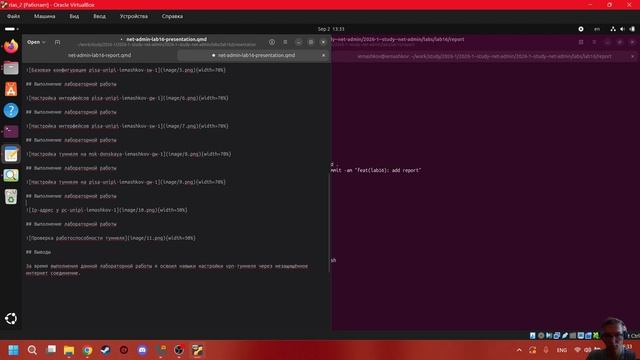Viewport: 640px width, 360px height.
Task: Click the image/8.png tunnel line in the editor
Action: coord(129,154)
